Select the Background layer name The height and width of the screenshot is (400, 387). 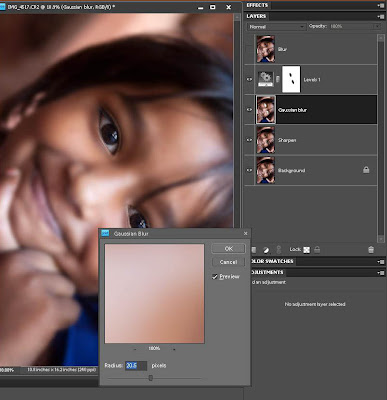click(x=291, y=171)
